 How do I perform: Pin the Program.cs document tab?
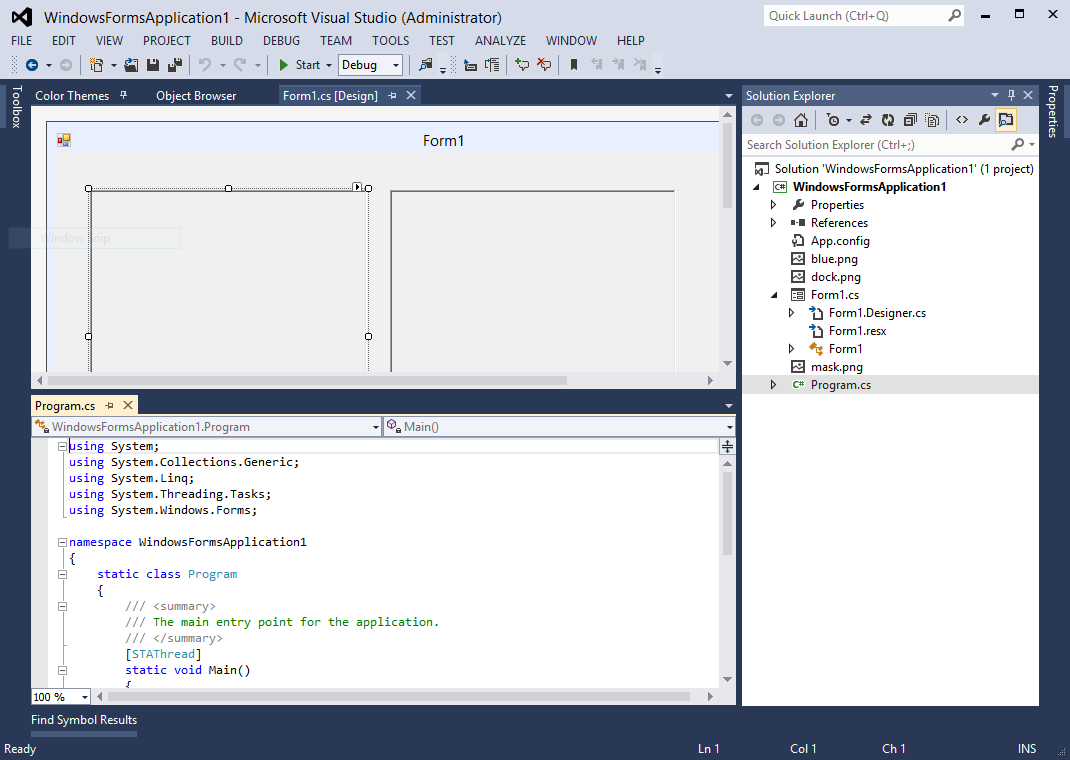click(x=110, y=405)
